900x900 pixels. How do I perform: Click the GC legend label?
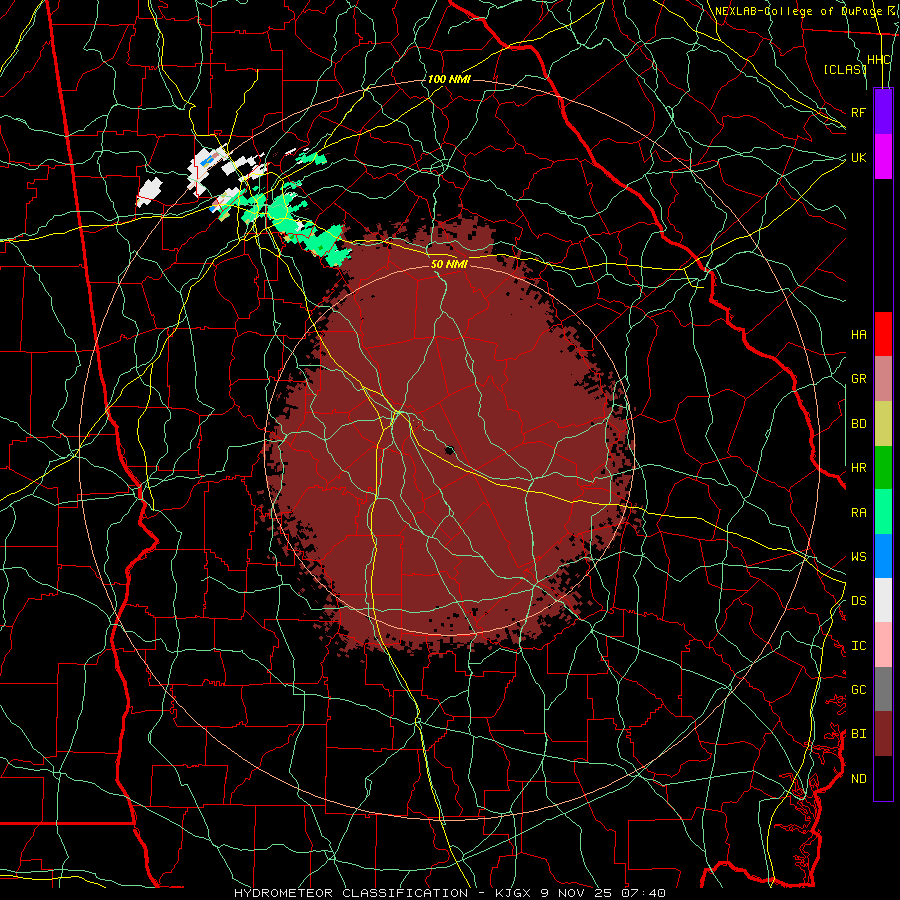pyautogui.click(x=859, y=690)
